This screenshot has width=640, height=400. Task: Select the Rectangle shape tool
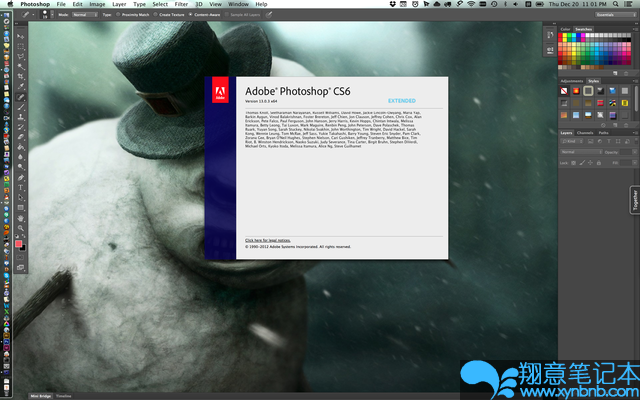[20, 208]
